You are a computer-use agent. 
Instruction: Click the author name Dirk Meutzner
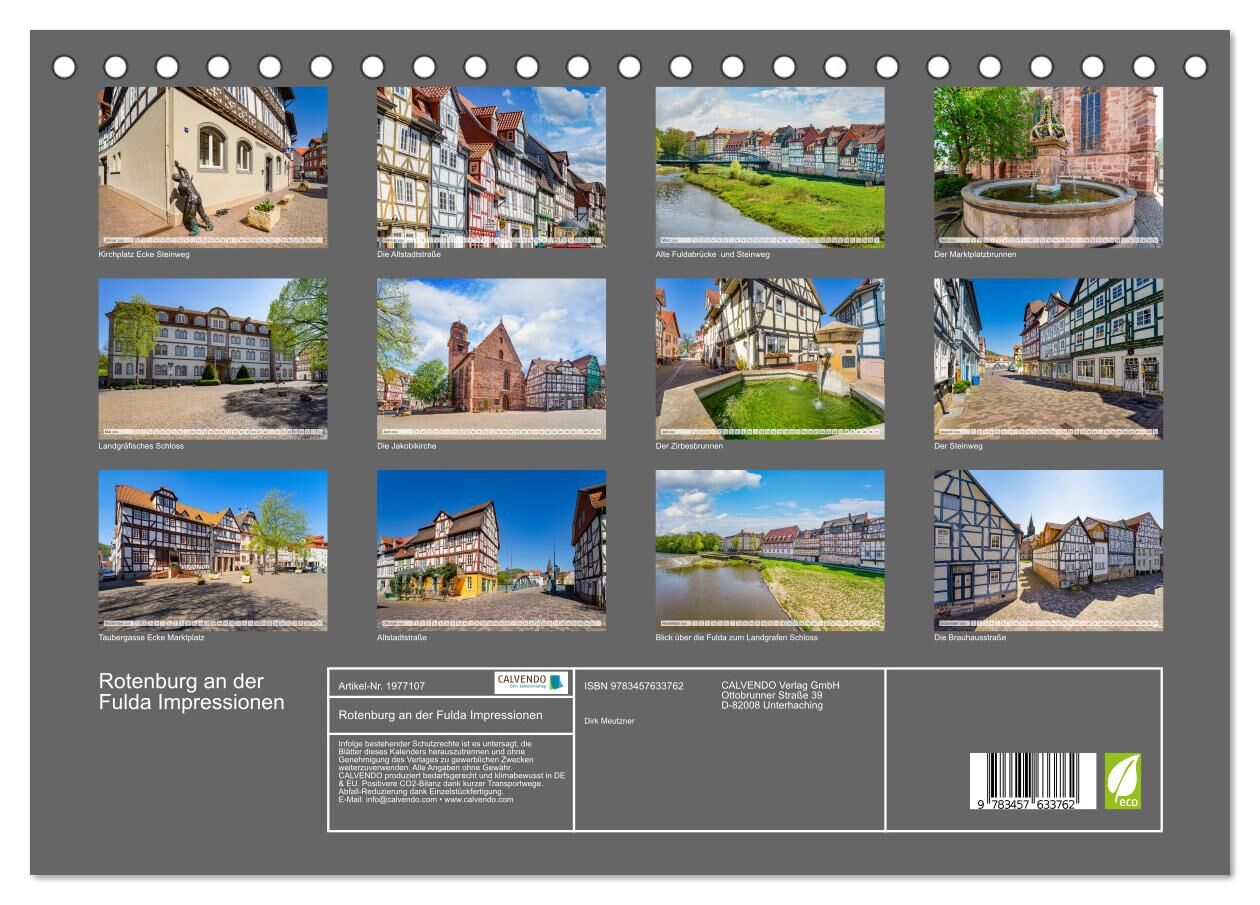tap(609, 721)
